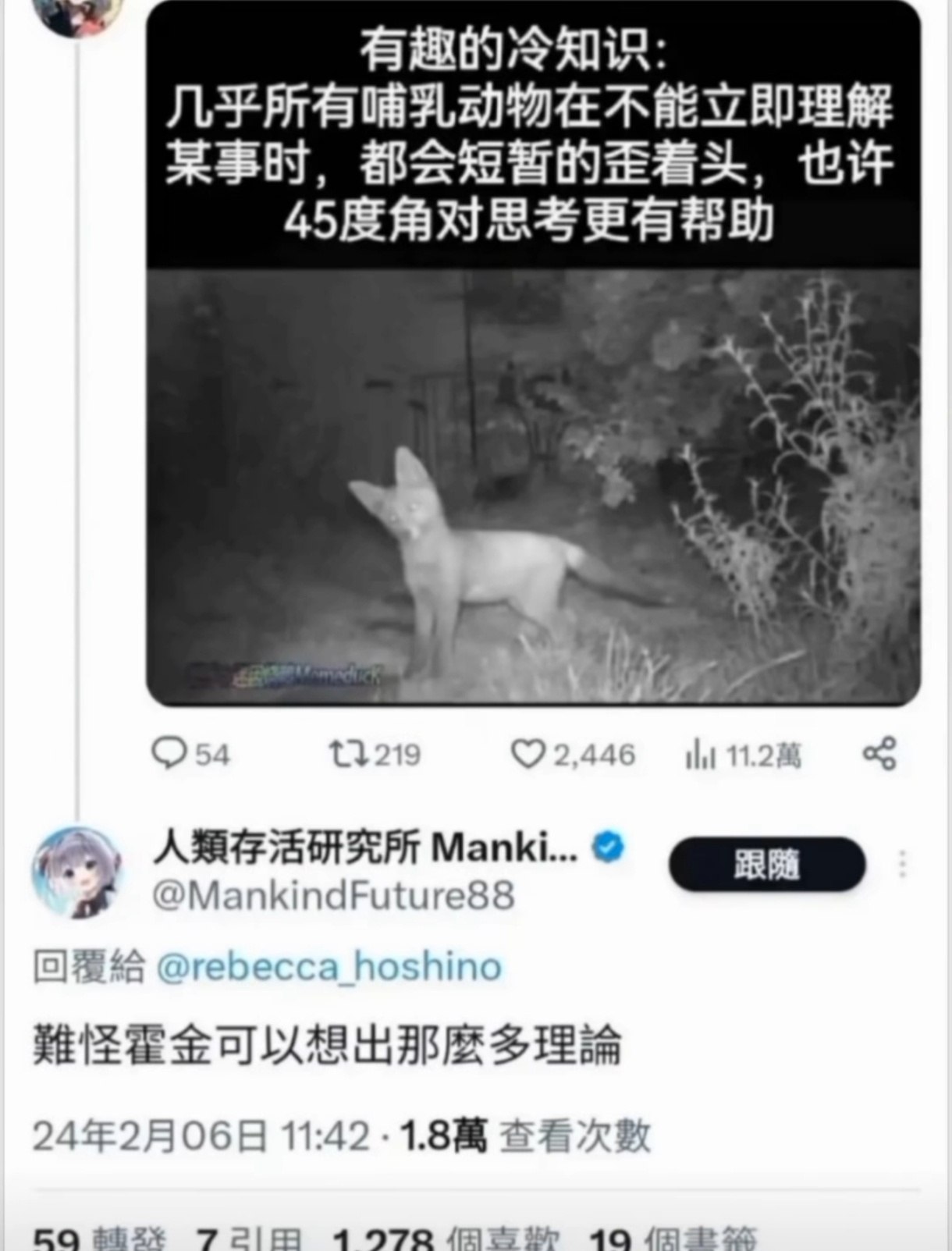View the 7 引用 quotes list
The width and height of the screenshot is (952, 1251).
pyautogui.click(x=248, y=1239)
